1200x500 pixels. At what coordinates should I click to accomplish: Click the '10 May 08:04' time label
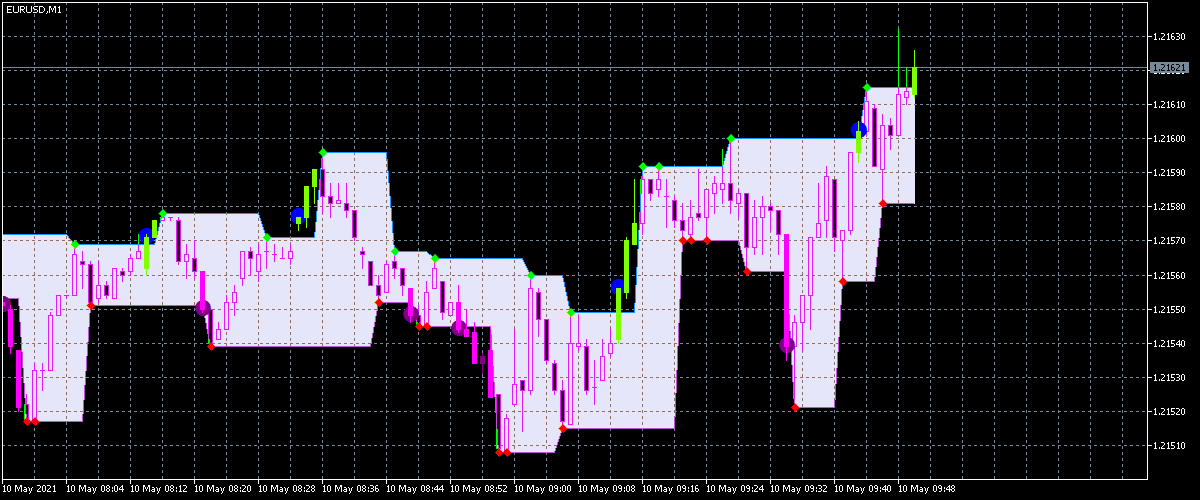(x=95, y=490)
